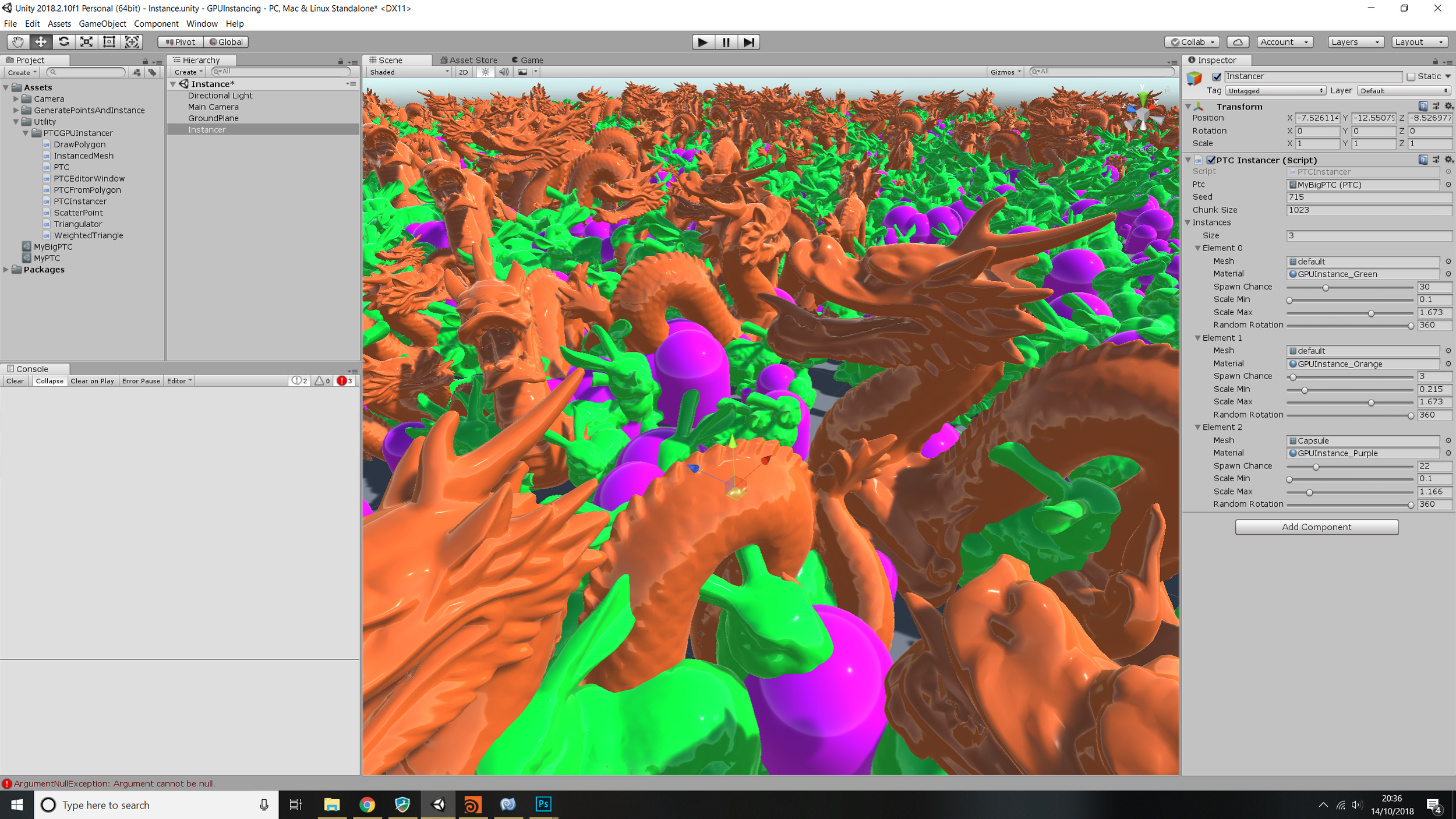The width and height of the screenshot is (1456, 819).
Task: Open the GameObject menu
Action: (103, 24)
